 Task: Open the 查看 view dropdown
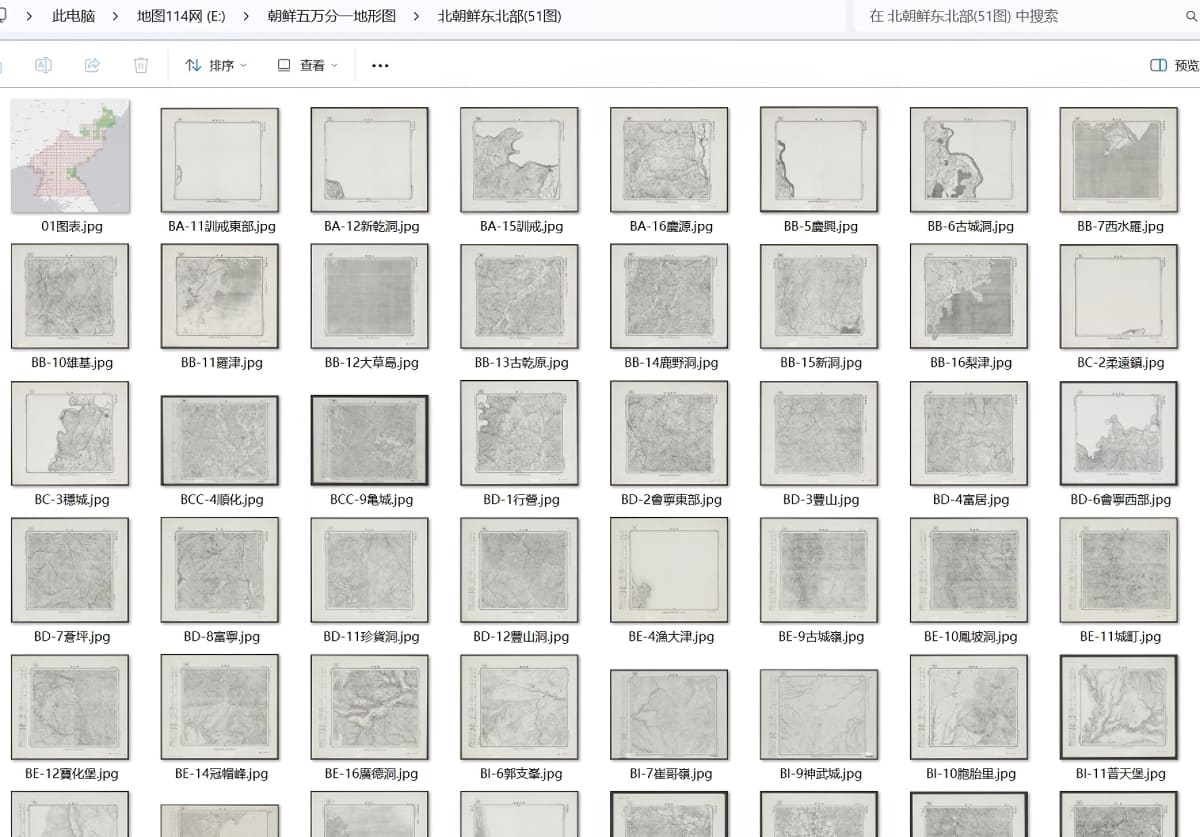[x=307, y=65]
